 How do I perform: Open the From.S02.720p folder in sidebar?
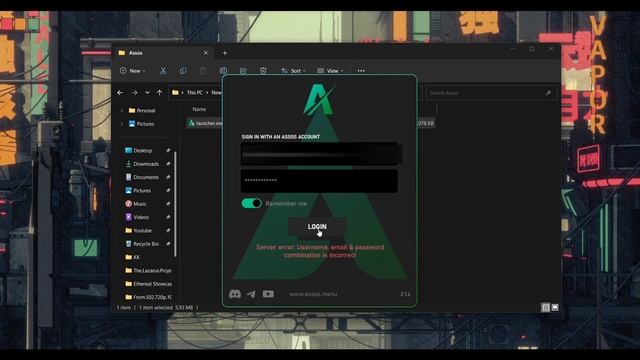pos(149,297)
